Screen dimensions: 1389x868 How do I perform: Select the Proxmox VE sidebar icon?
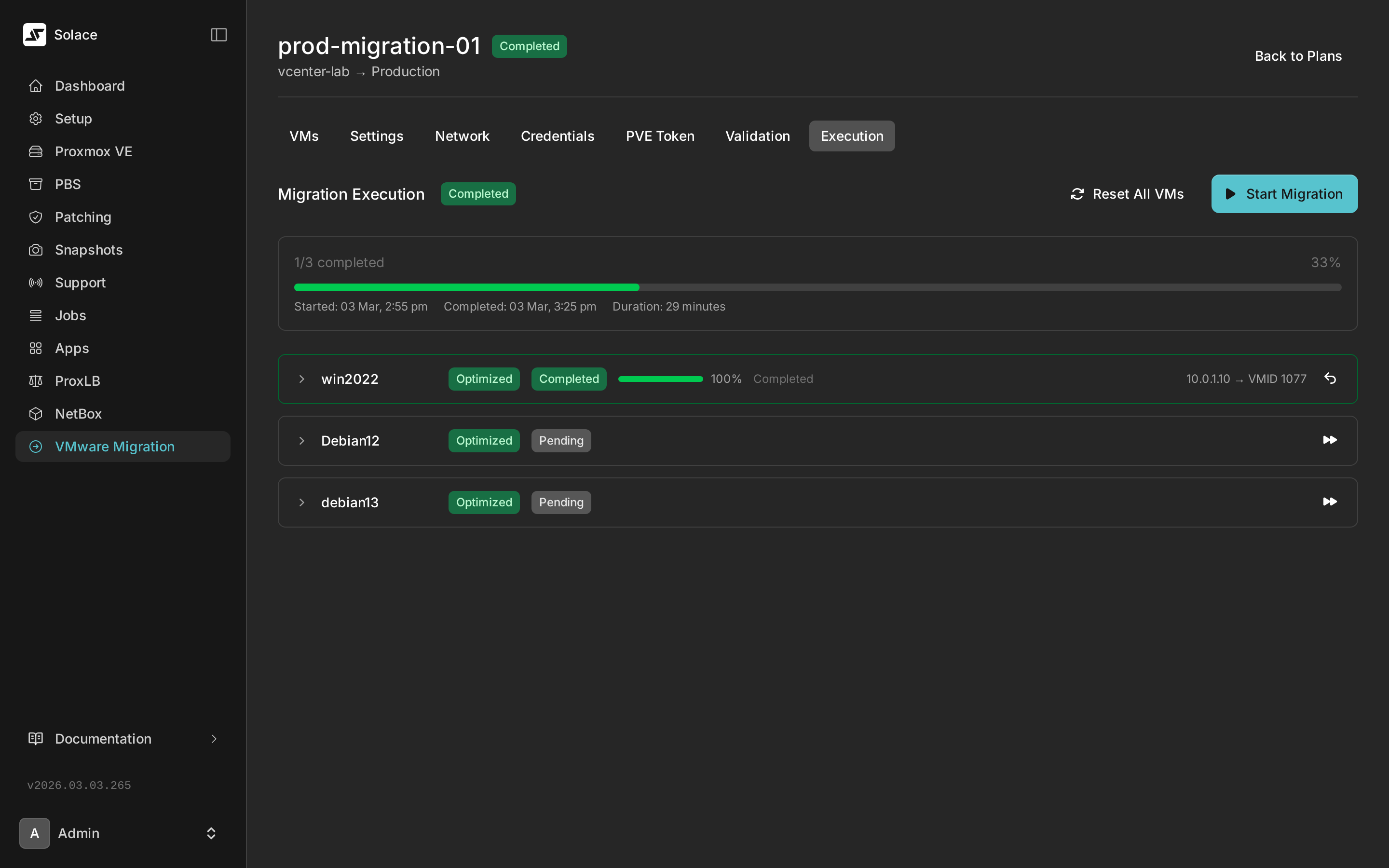pyautogui.click(x=36, y=151)
